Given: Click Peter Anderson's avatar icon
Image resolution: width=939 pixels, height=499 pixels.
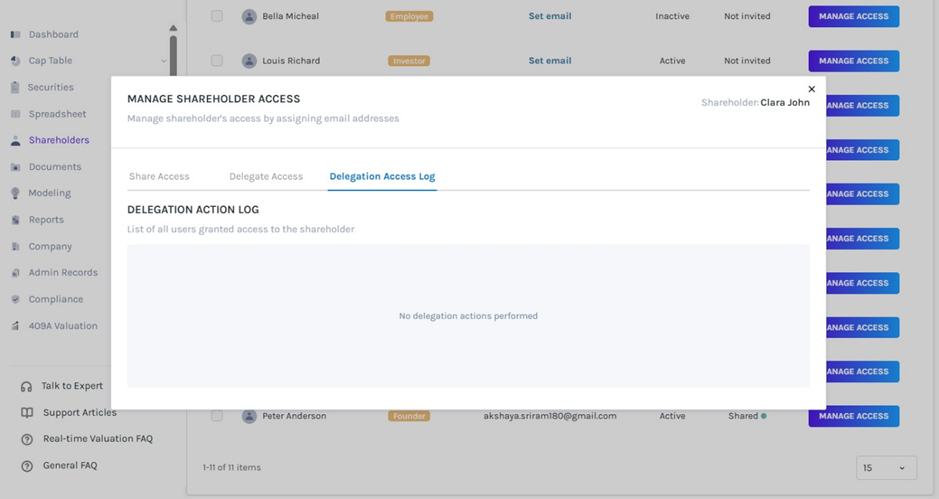Looking at the screenshot, I should click(x=249, y=416).
